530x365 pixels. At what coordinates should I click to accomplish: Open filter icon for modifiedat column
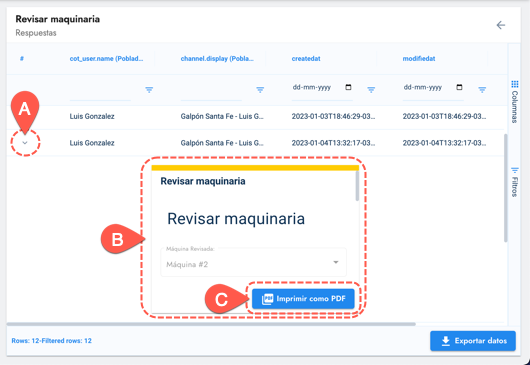(482, 90)
